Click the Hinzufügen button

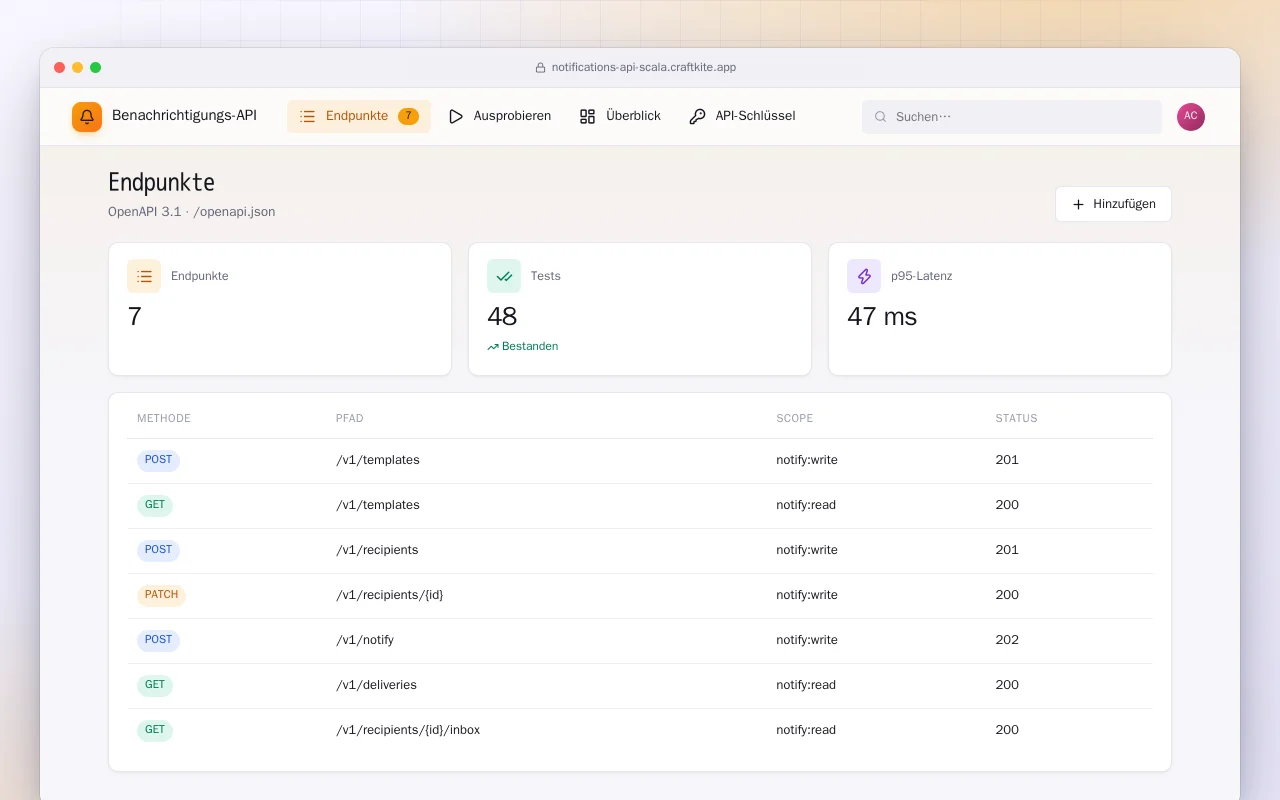pos(1113,204)
